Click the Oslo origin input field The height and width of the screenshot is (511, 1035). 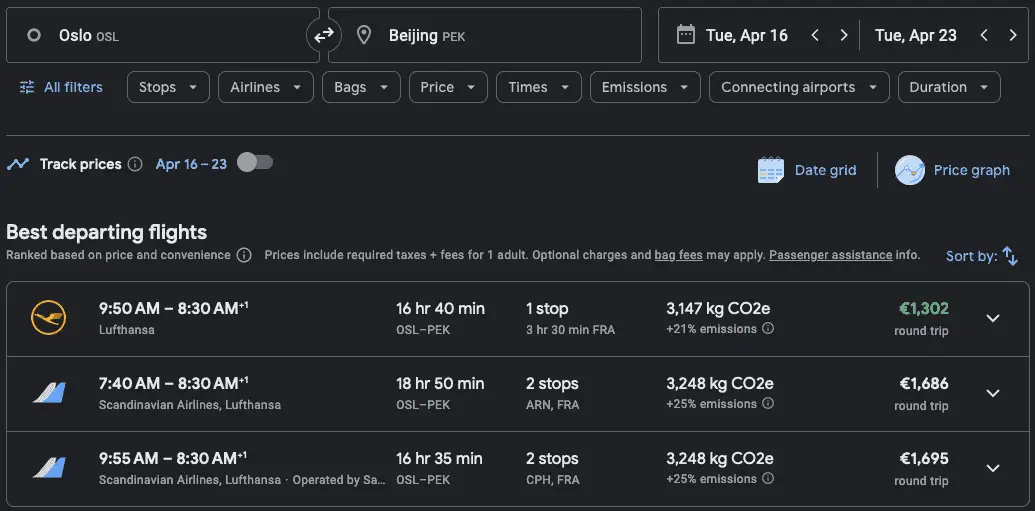160,35
